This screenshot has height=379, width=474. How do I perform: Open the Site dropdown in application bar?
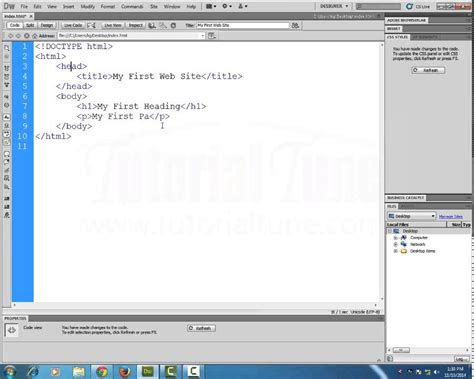[242, 6]
